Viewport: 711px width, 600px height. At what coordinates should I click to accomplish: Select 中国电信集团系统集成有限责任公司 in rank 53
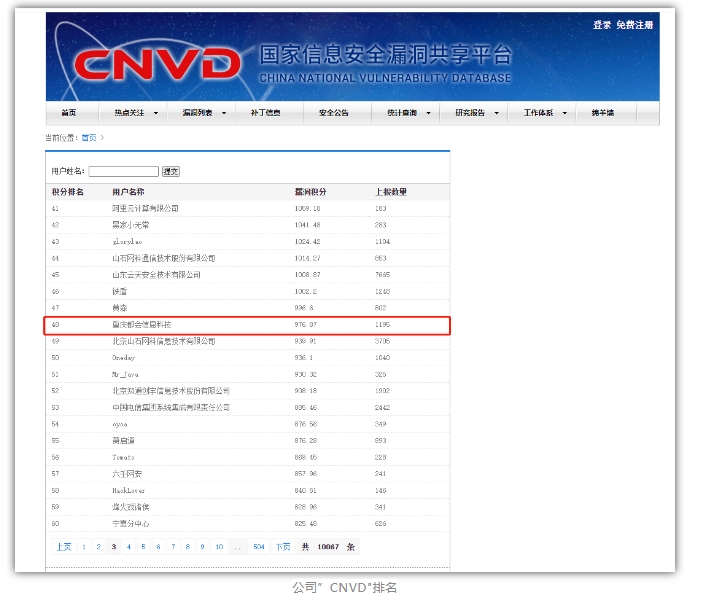171,408
